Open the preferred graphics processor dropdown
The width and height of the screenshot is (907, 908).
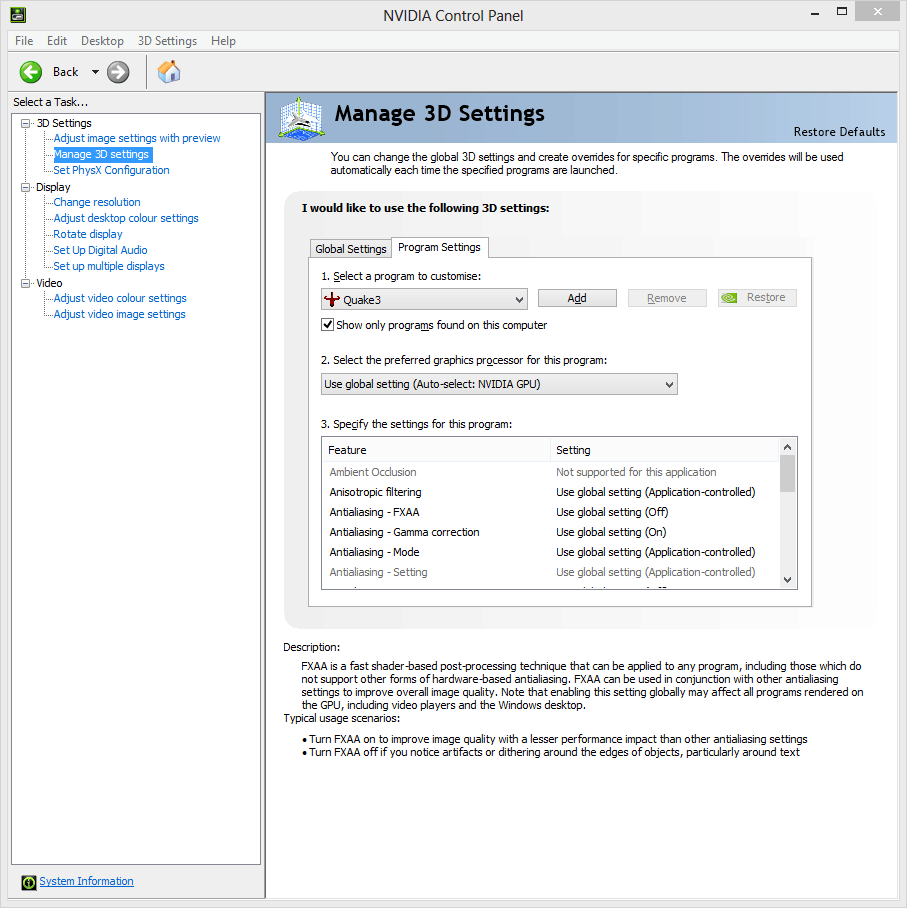click(499, 384)
